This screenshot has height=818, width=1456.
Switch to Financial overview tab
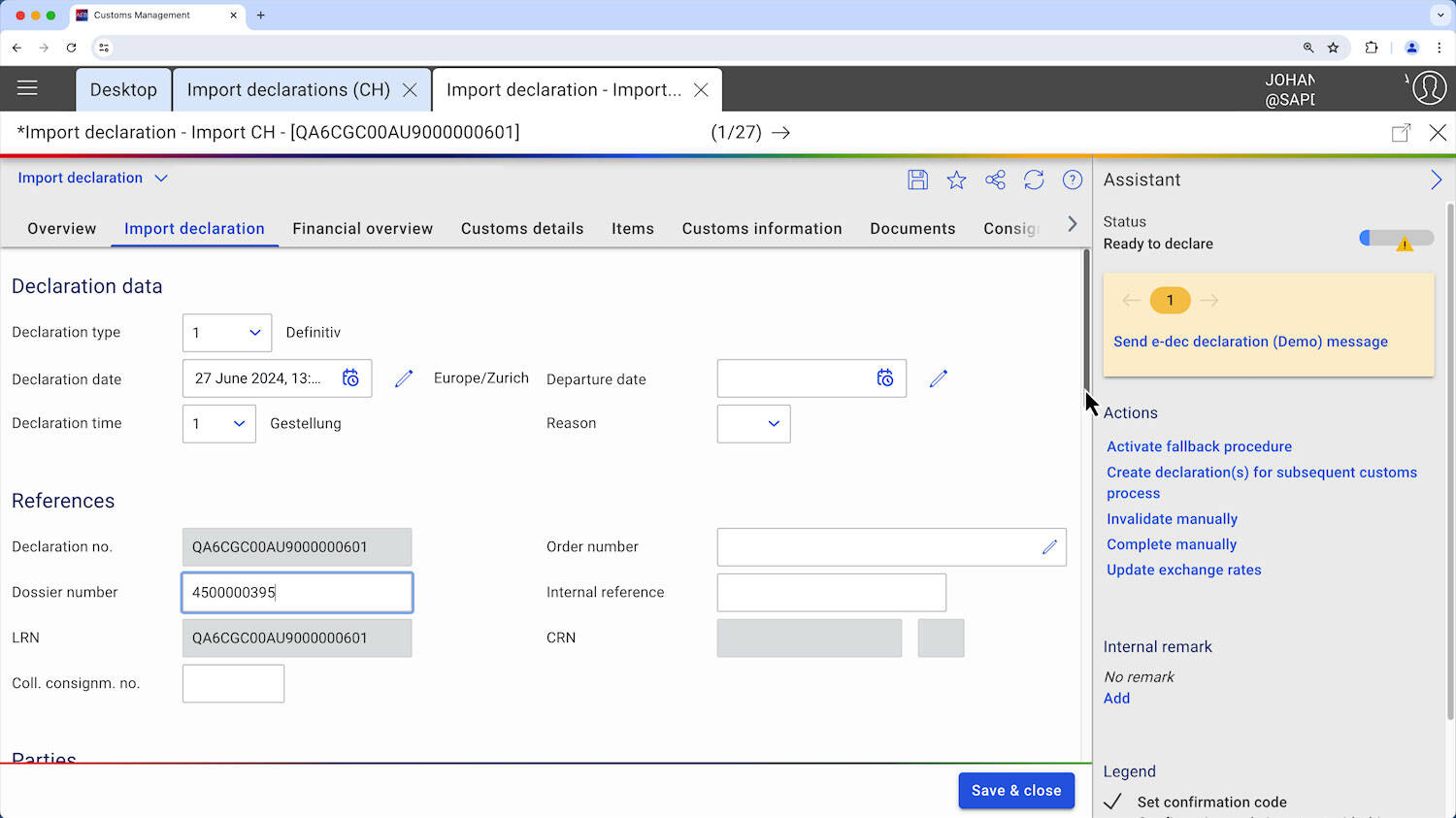point(363,229)
